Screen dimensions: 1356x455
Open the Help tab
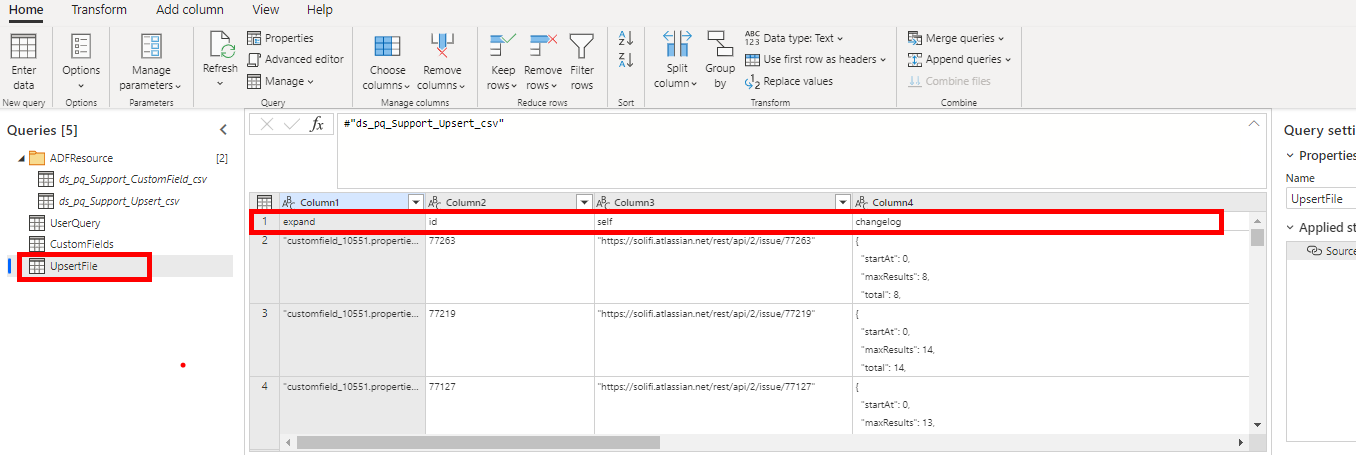[x=320, y=9]
